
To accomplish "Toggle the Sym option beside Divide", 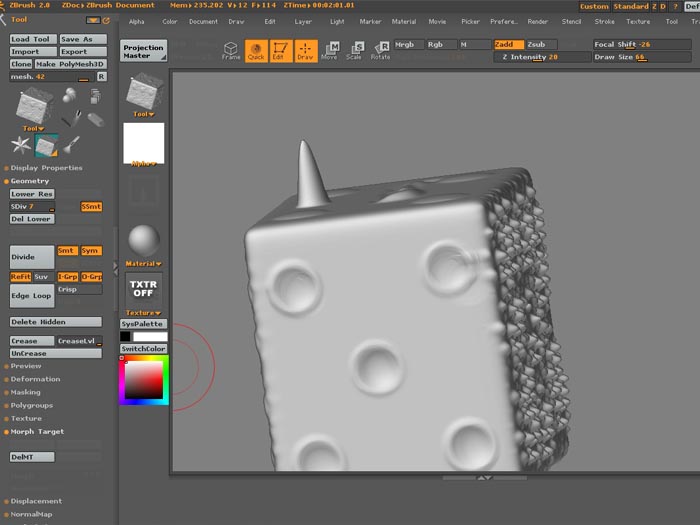I will (91, 250).
